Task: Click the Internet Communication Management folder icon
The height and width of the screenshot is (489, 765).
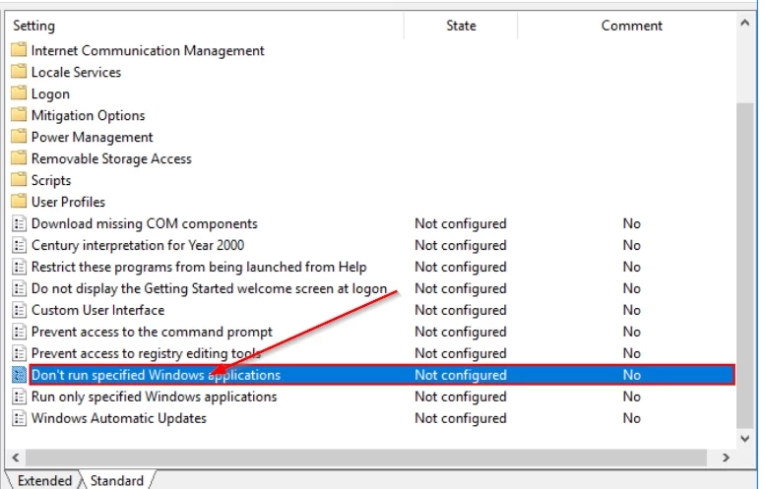Action: coord(19,50)
